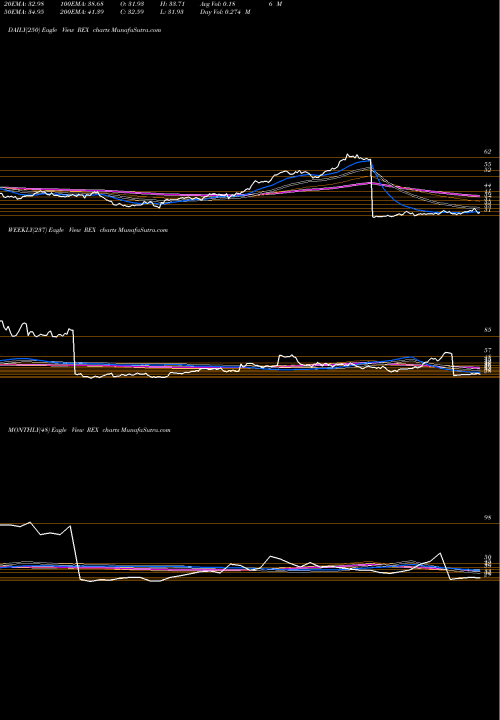Click the 200EMA: 41.39 readout
Screen dimensions: 500x720
(83, 12)
